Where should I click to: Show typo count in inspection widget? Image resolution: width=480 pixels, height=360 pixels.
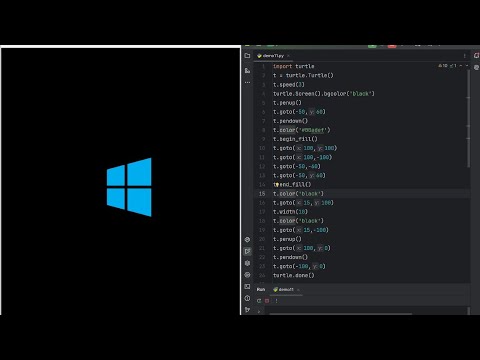point(453,66)
